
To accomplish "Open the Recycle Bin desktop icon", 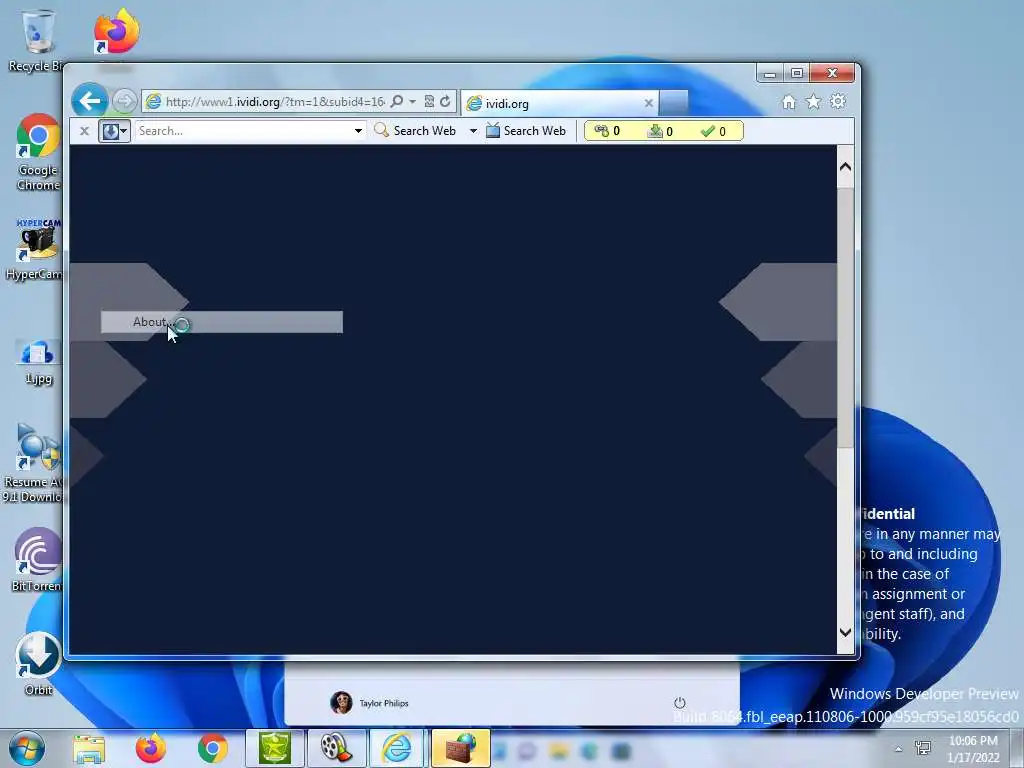I will pos(37,40).
